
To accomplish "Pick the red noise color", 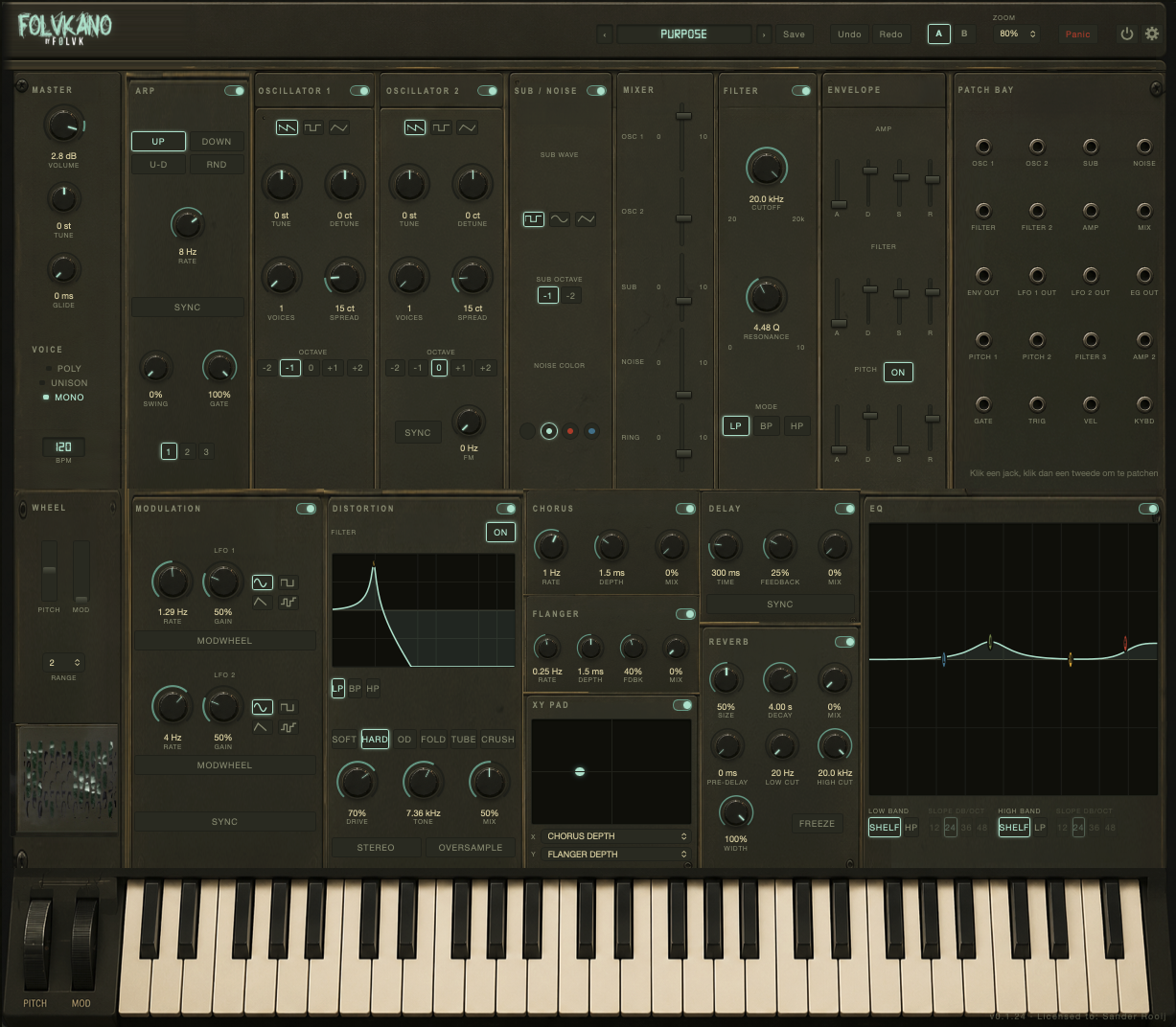I will coord(570,431).
